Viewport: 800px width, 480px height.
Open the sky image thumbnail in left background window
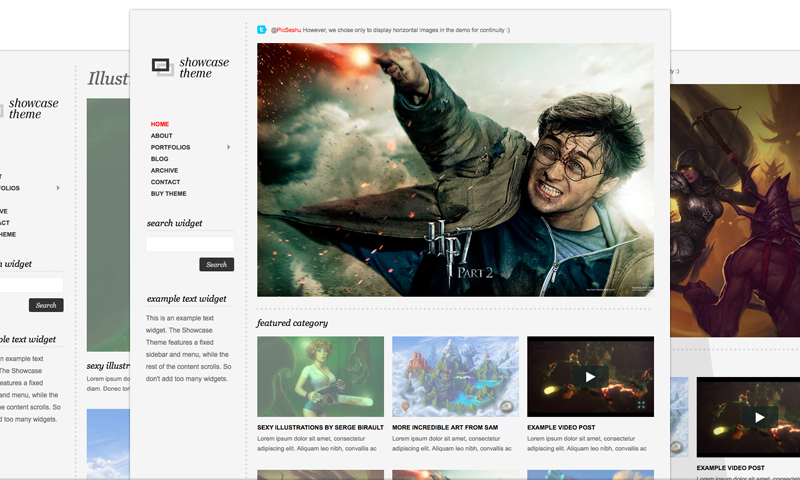108,444
